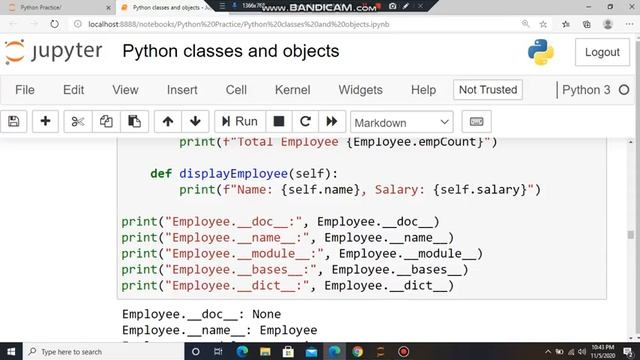Viewport: 640px width, 360px height.
Task: Open Microsoft Store from taskbar
Action: coord(288,351)
